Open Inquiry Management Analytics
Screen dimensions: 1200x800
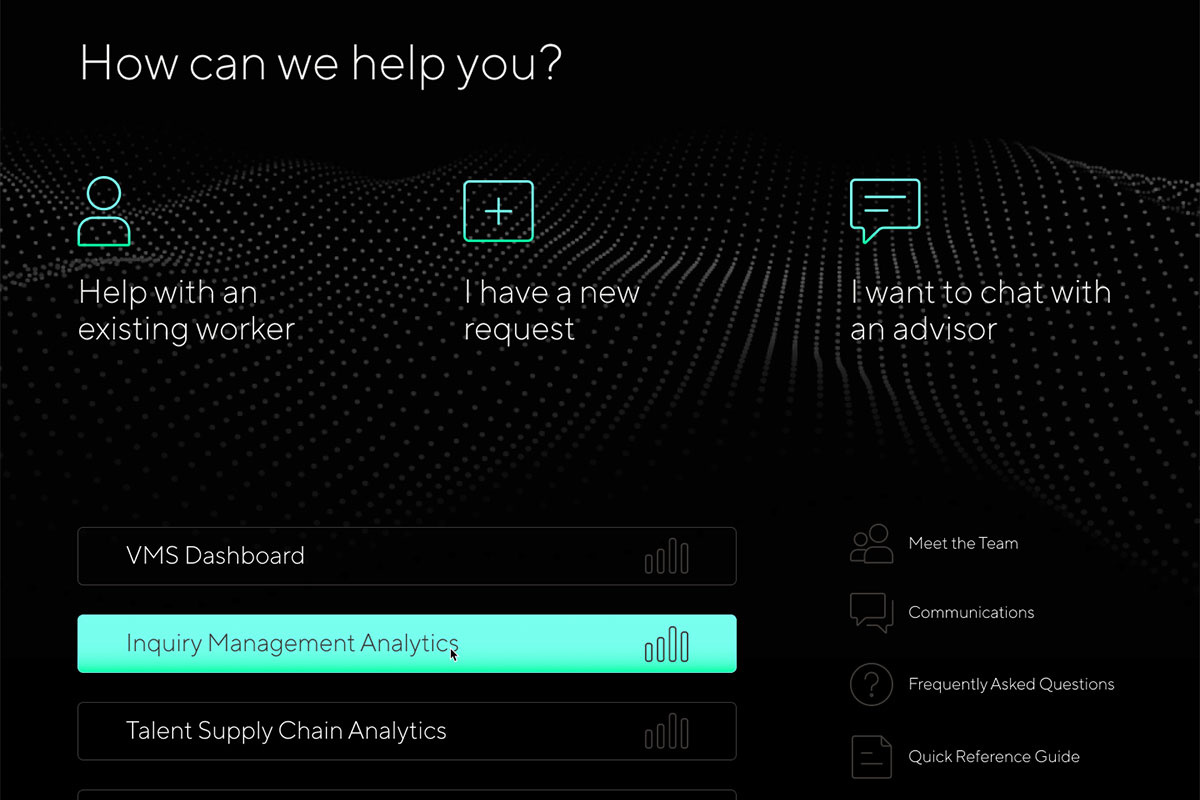click(x=406, y=644)
